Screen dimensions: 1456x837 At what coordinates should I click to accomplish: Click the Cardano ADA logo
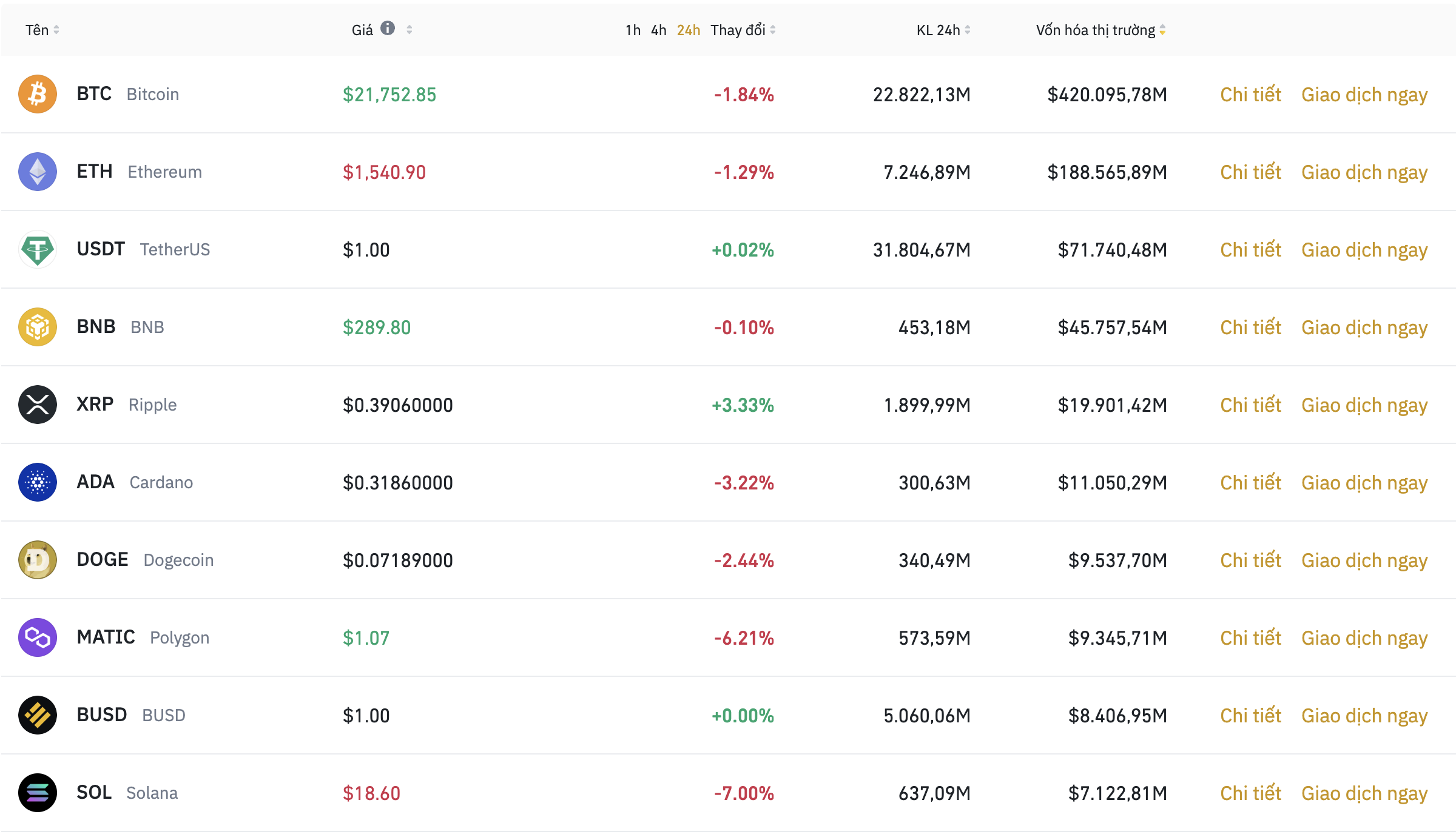(38, 482)
